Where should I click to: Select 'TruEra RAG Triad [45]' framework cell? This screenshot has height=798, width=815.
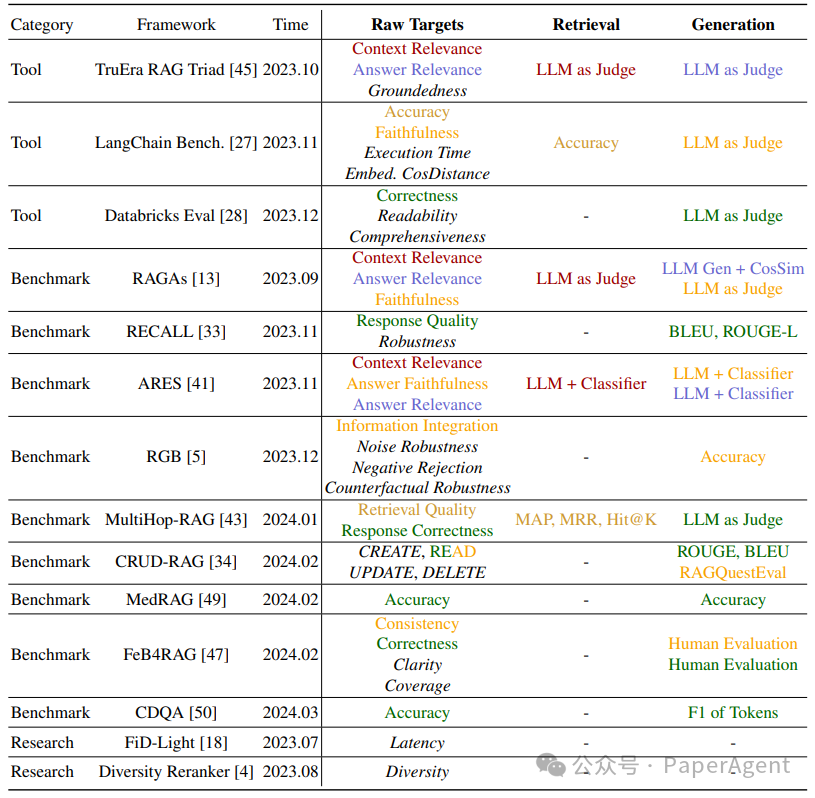(176, 70)
